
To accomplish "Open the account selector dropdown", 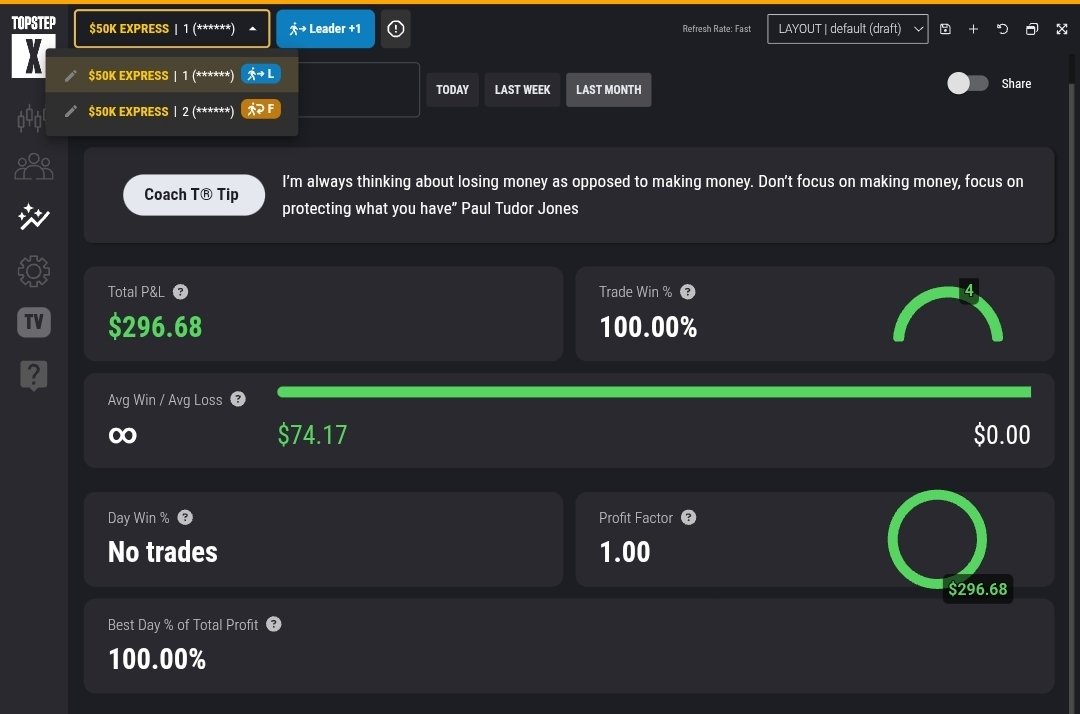I will (x=170, y=28).
